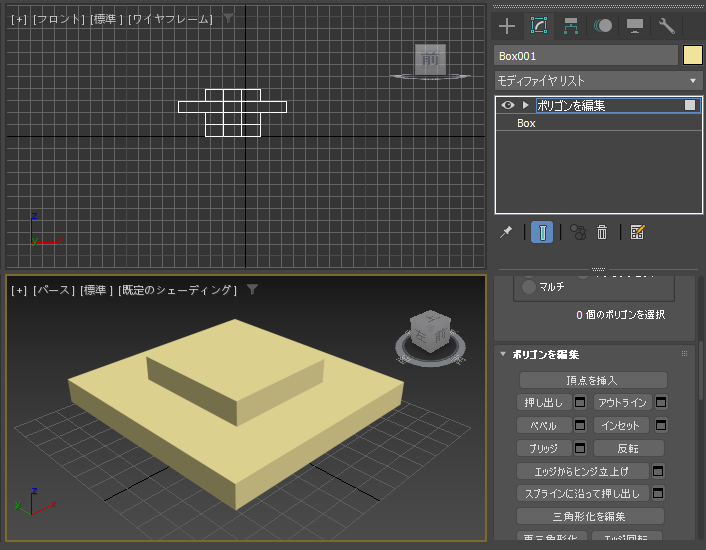This screenshot has width=706, height=550.
Task: Expand the ポリゴンを編集 modifier sub-objects
Action: pos(525,105)
